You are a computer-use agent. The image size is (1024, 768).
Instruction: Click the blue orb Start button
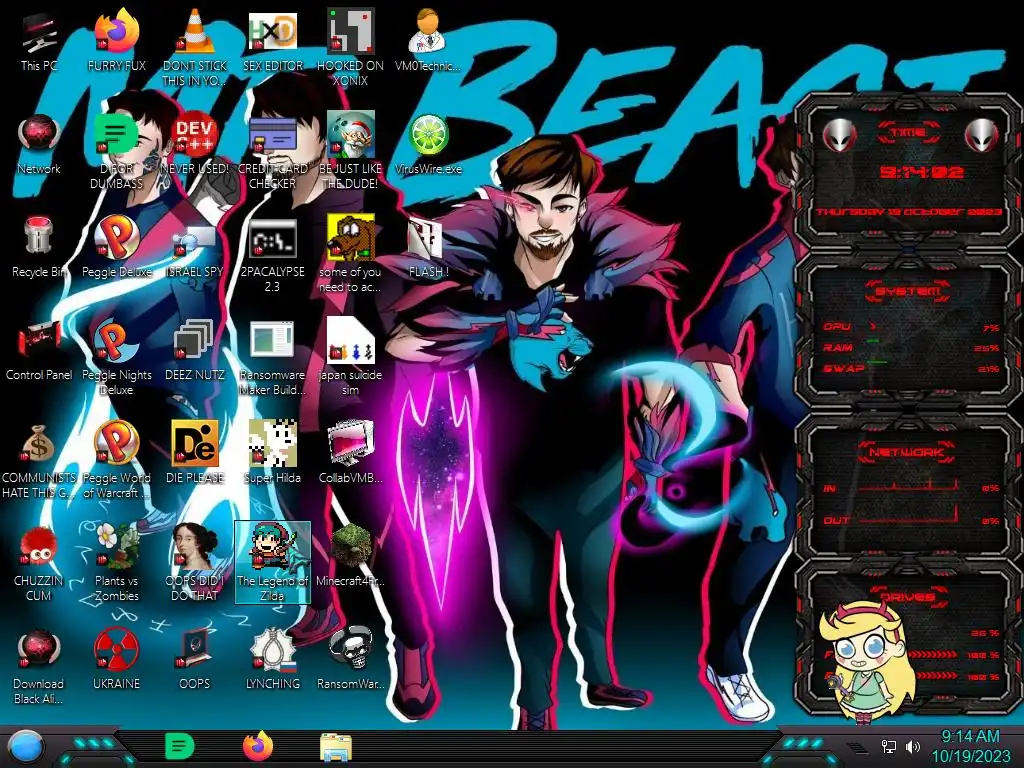click(27, 746)
